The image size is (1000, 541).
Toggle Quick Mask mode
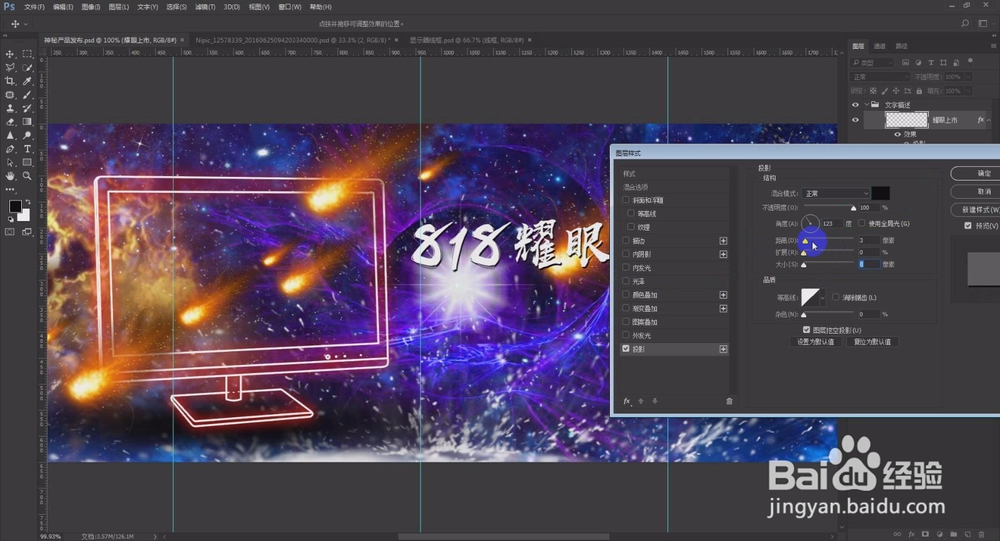10,232
